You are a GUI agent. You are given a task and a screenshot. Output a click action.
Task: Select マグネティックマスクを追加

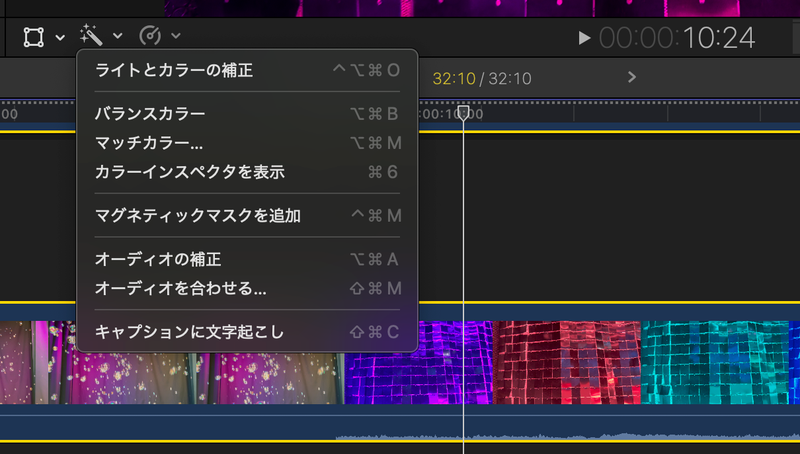click(x=247, y=215)
